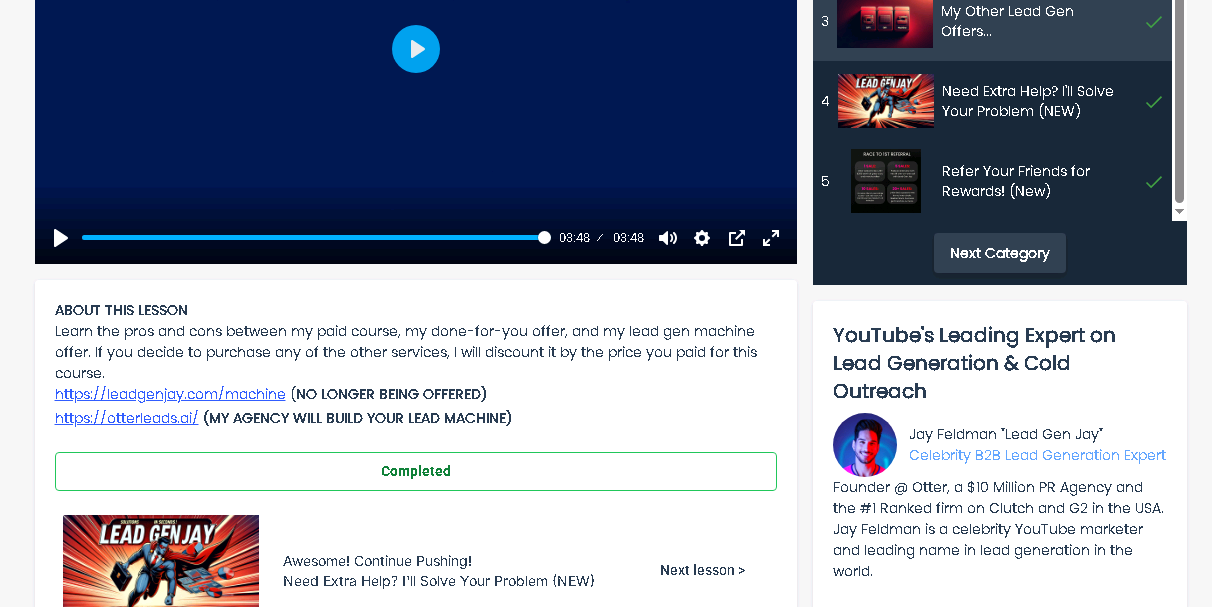The width and height of the screenshot is (1212, 607).
Task: Click Race to 1st Referral thumbnail
Action: (x=885, y=181)
